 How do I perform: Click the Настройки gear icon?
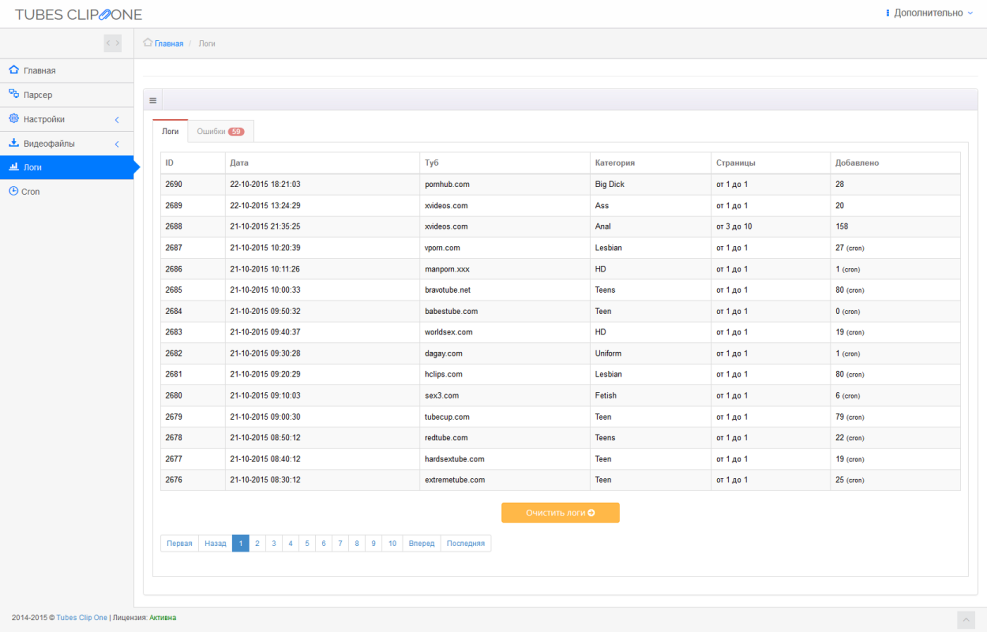(x=15, y=118)
